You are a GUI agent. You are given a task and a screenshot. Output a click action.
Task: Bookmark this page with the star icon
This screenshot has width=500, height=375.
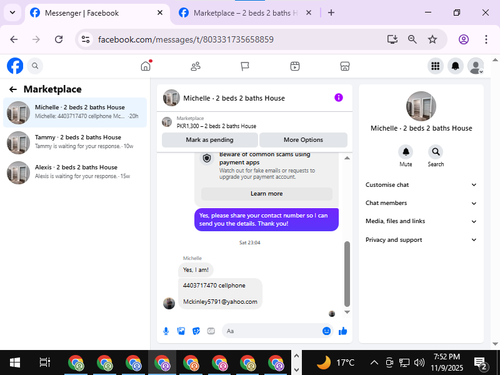(432, 39)
